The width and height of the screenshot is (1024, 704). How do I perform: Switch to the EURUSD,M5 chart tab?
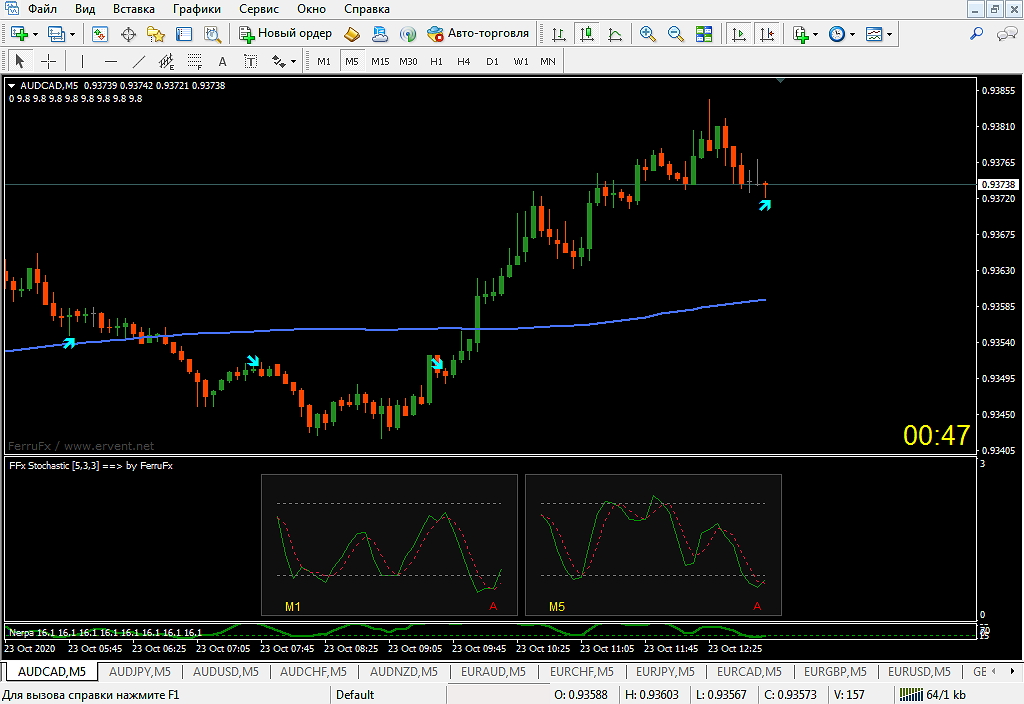[x=919, y=671]
